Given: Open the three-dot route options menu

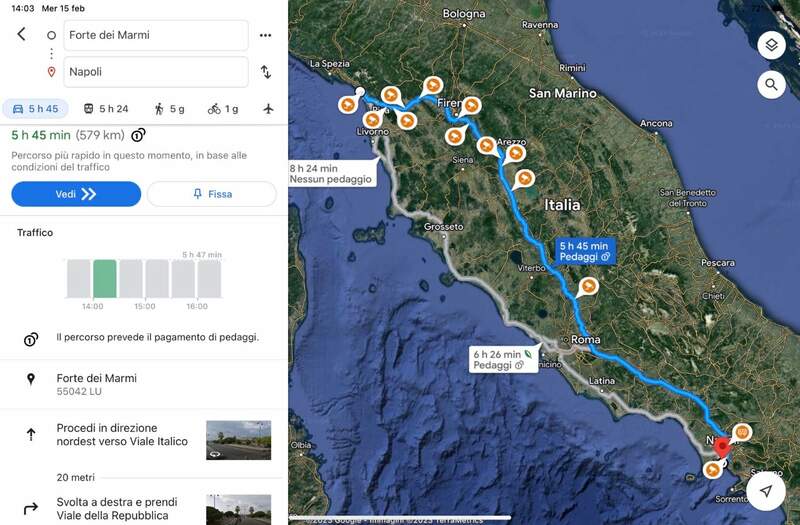Looking at the screenshot, I should coord(265,35).
